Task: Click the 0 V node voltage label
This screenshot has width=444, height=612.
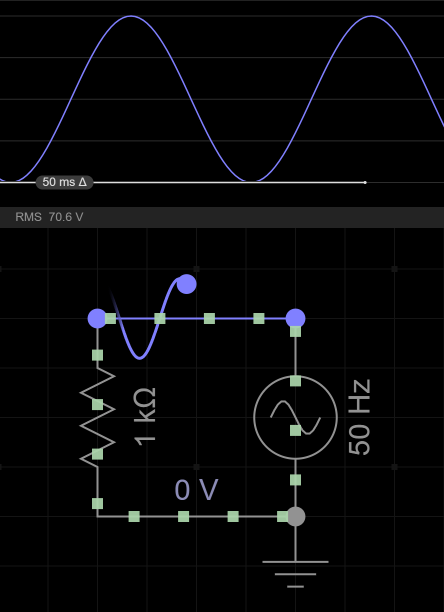Action: [196, 490]
